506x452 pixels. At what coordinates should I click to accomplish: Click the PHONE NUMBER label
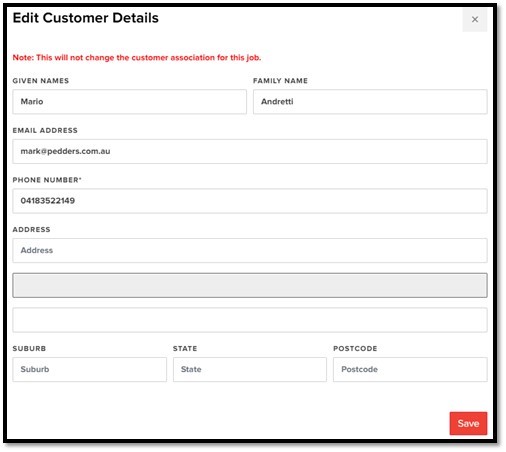coord(47,180)
